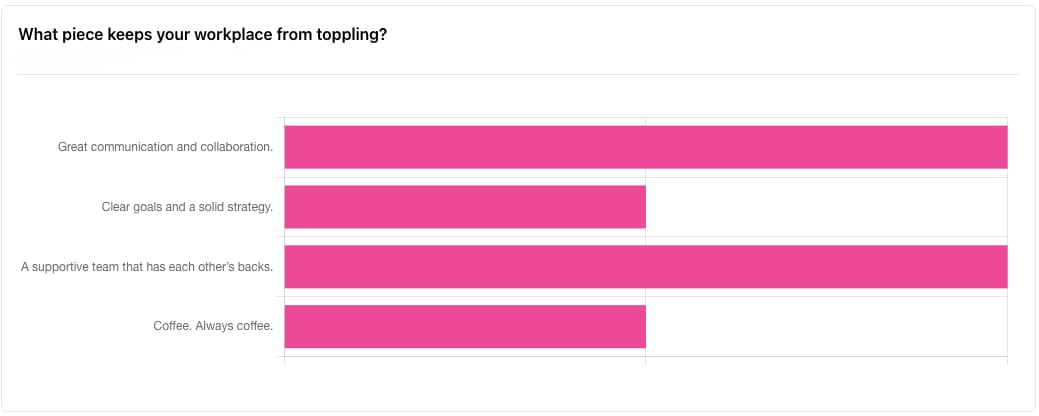Click the word "What" starting the heading
The width and height of the screenshot is (1039, 416).
37,35
